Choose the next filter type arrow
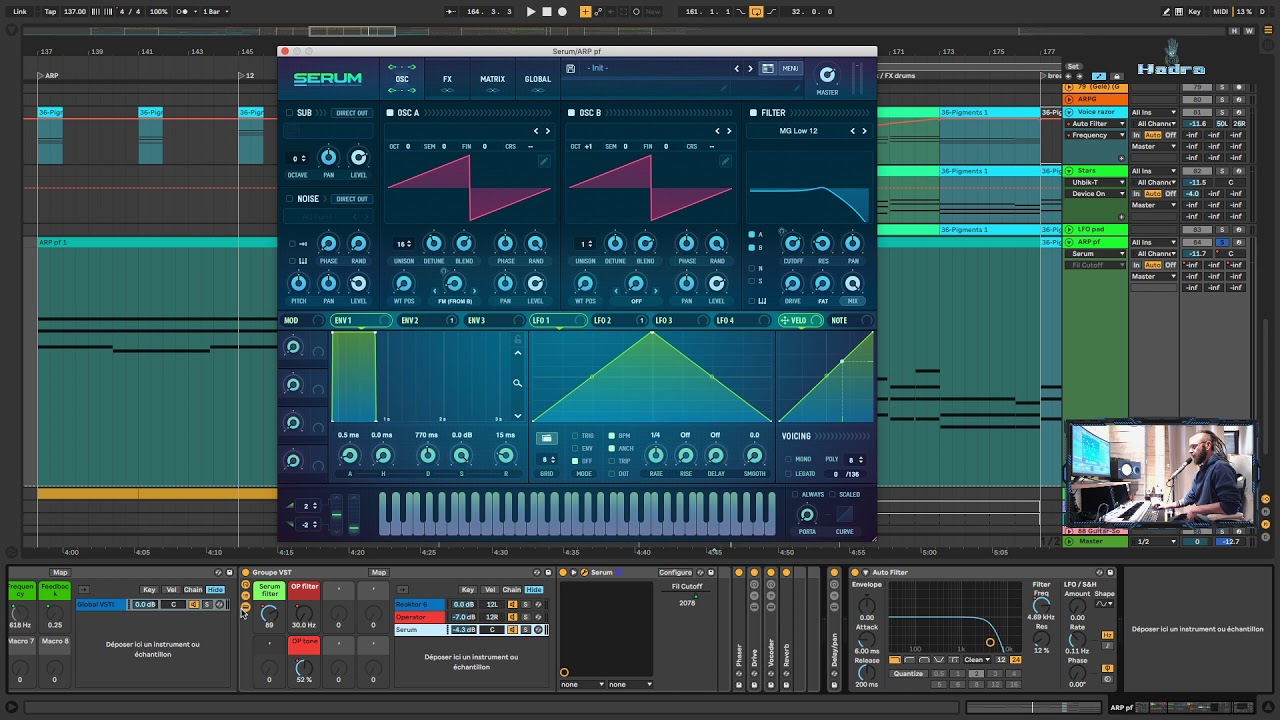Image resolution: width=1280 pixels, height=720 pixels. (864, 131)
